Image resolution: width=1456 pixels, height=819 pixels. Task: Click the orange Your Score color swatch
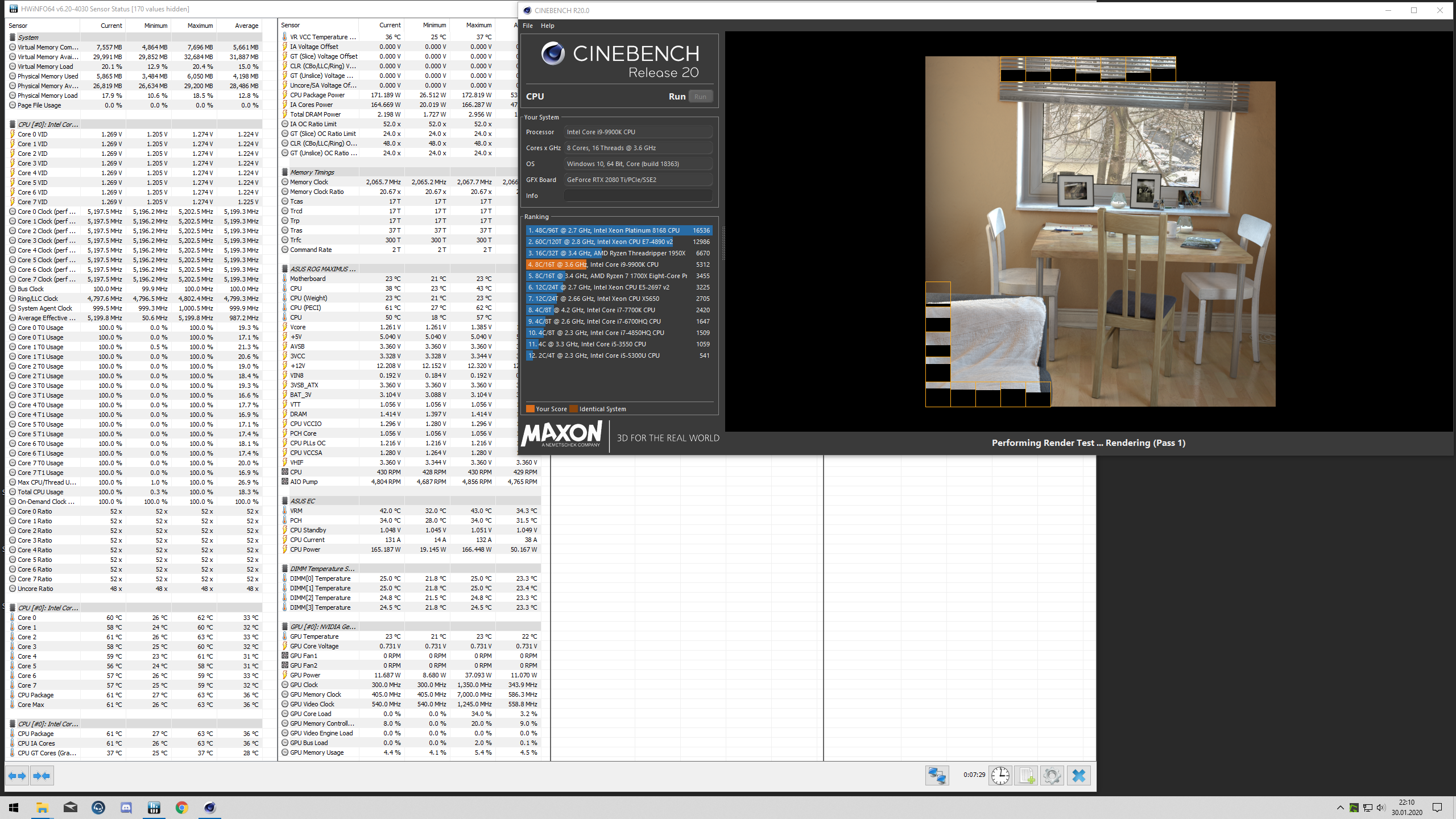click(x=530, y=409)
